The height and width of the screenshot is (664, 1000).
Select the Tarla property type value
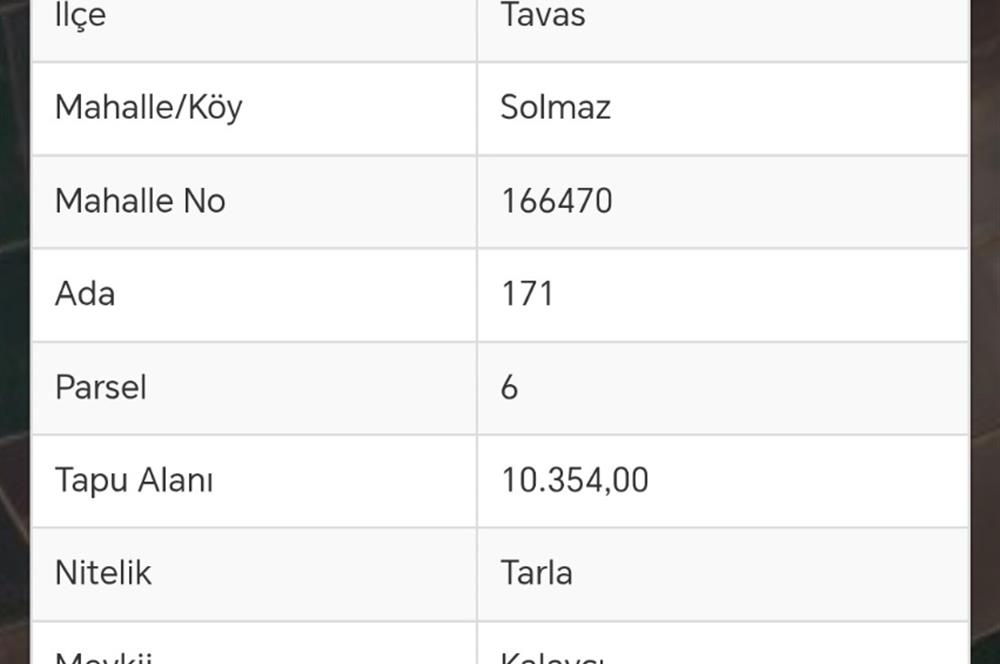pyautogui.click(x=536, y=573)
